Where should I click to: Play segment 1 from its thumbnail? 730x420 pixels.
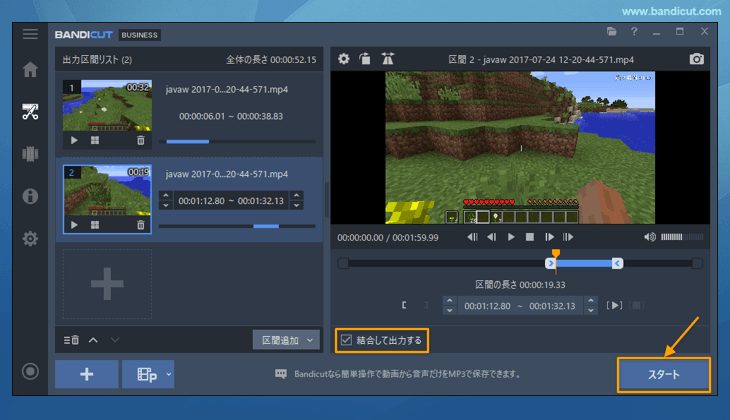[x=74, y=140]
